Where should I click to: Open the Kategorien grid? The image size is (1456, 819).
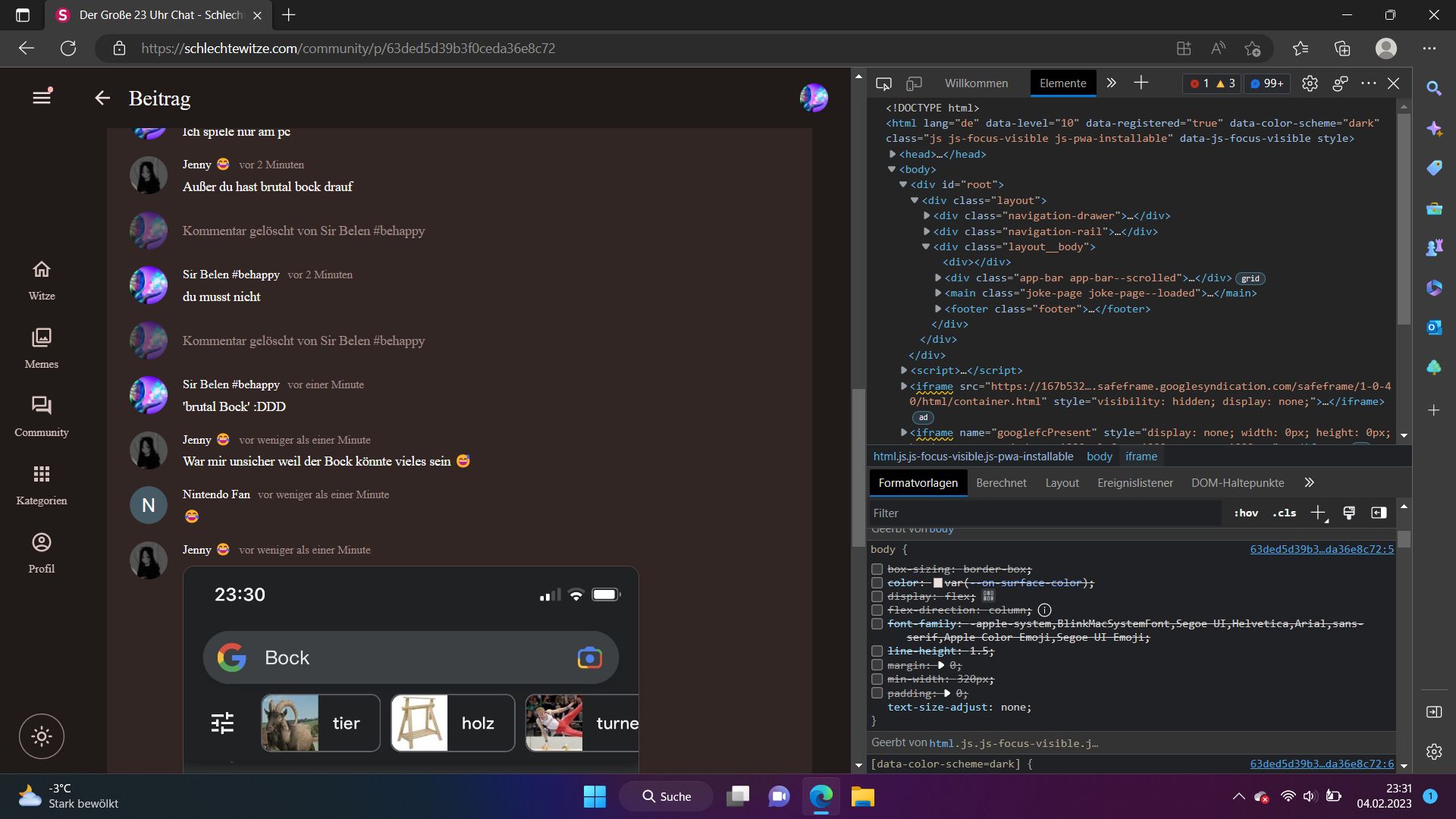(42, 485)
